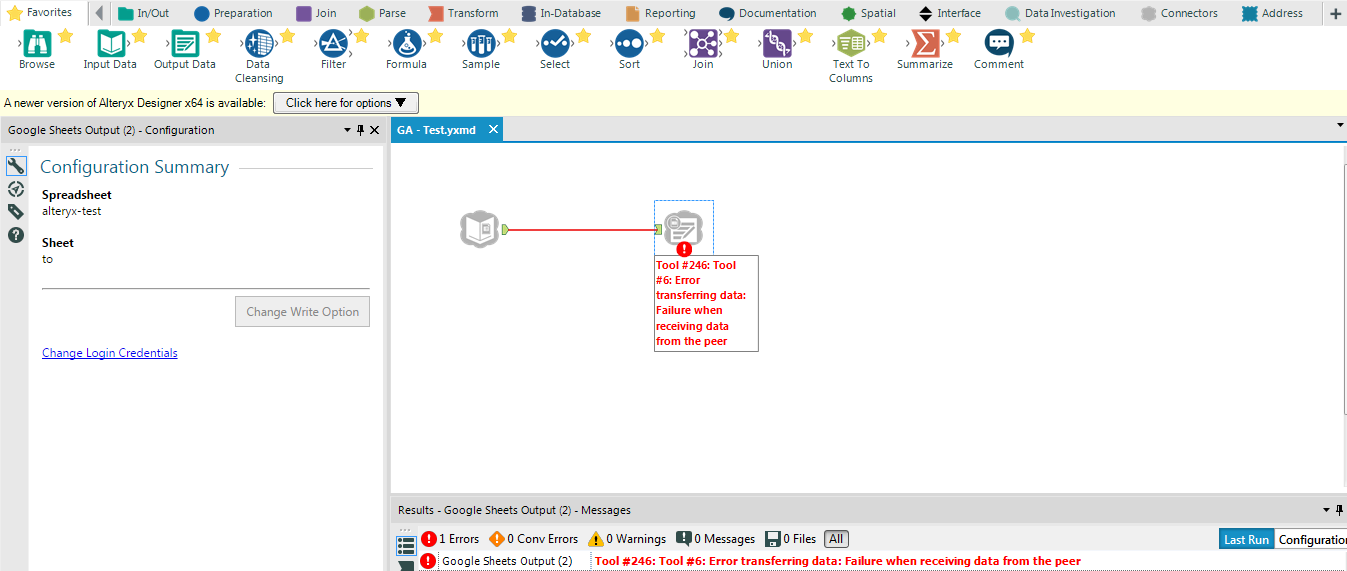
Task: Open Results panel dropdown arrow
Action: [1326, 510]
